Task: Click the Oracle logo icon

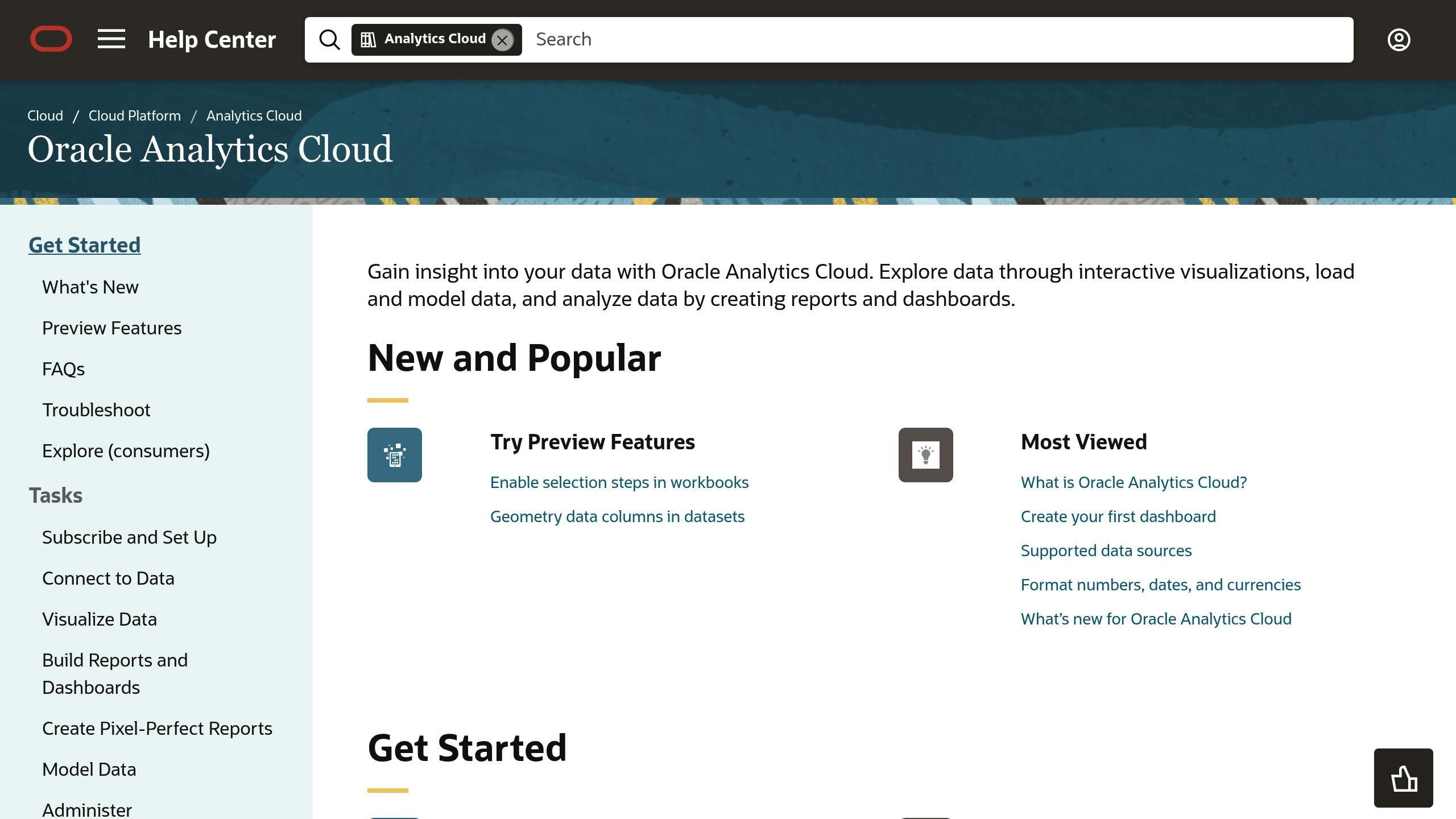Action: pyautogui.click(x=51, y=39)
